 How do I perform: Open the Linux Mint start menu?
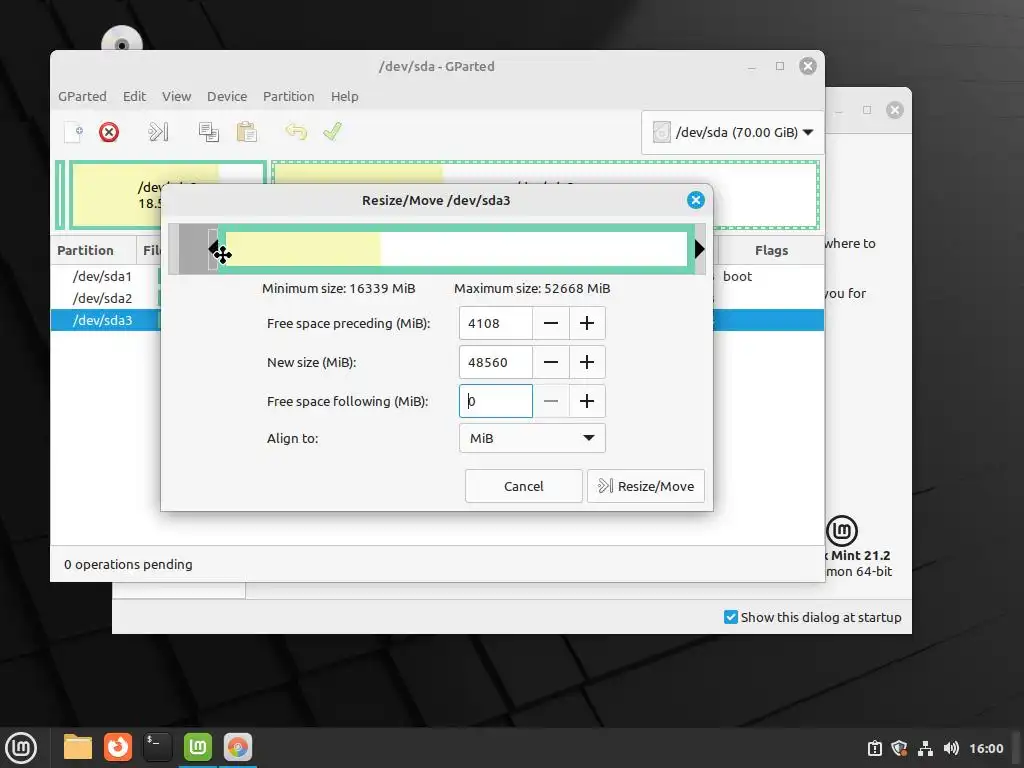tap(21, 748)
